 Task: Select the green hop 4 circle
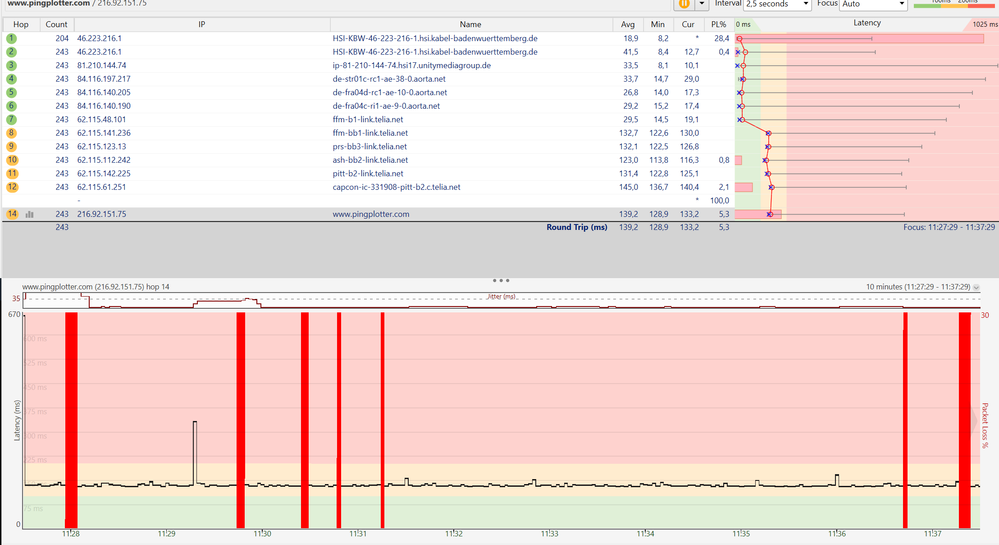(11, 79)
